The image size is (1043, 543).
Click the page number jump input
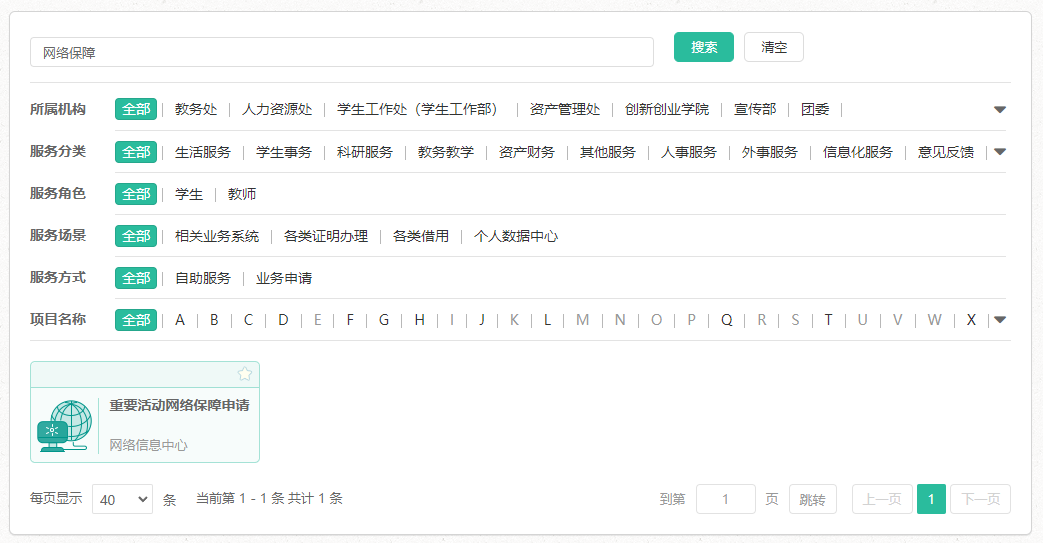coord(725,499)
